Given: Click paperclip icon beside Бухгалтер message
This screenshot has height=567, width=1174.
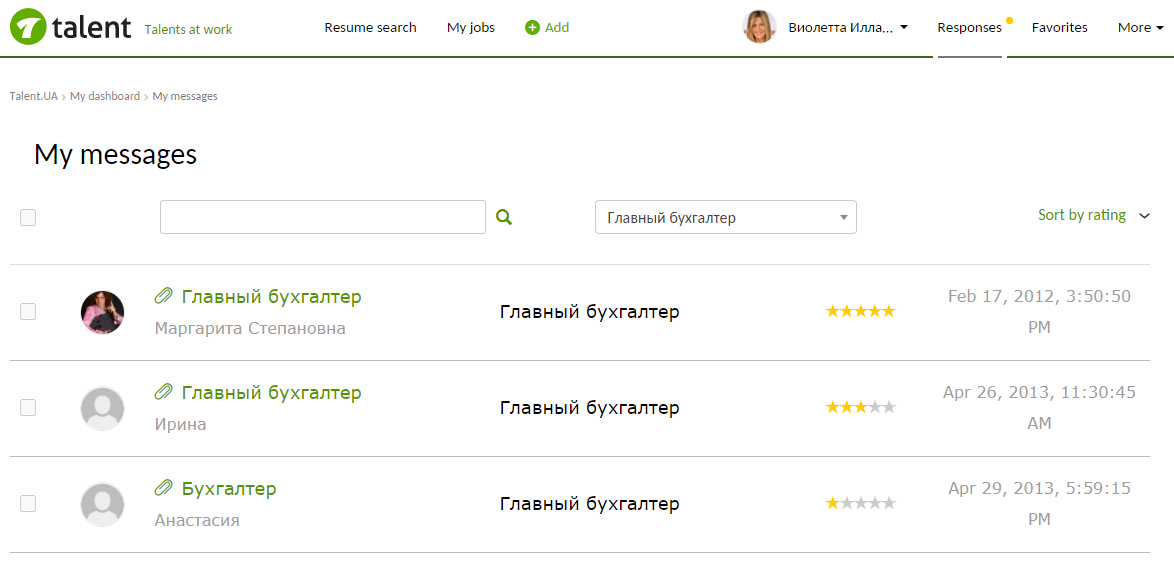Looking at the screenshot, I should [x=163, y=488].
